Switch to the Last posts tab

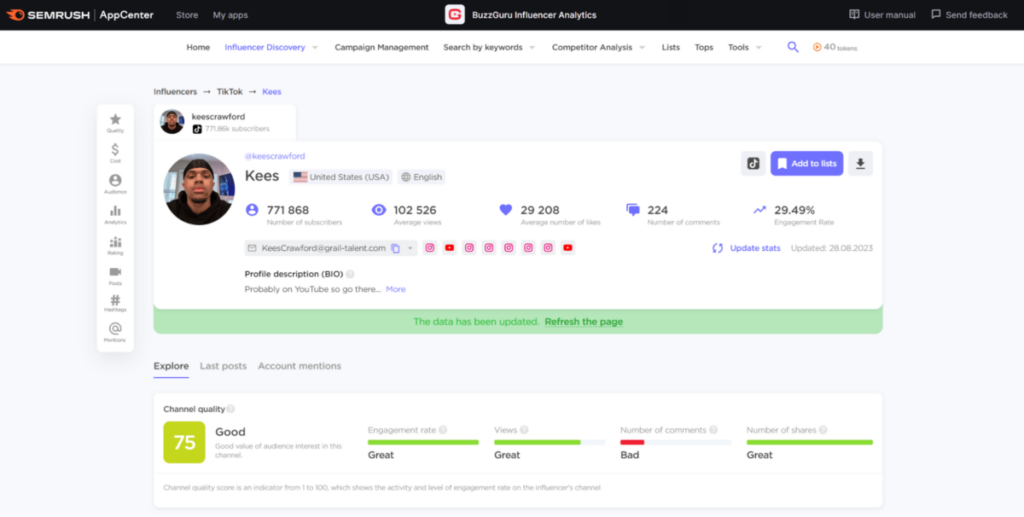tap(223, 366)
